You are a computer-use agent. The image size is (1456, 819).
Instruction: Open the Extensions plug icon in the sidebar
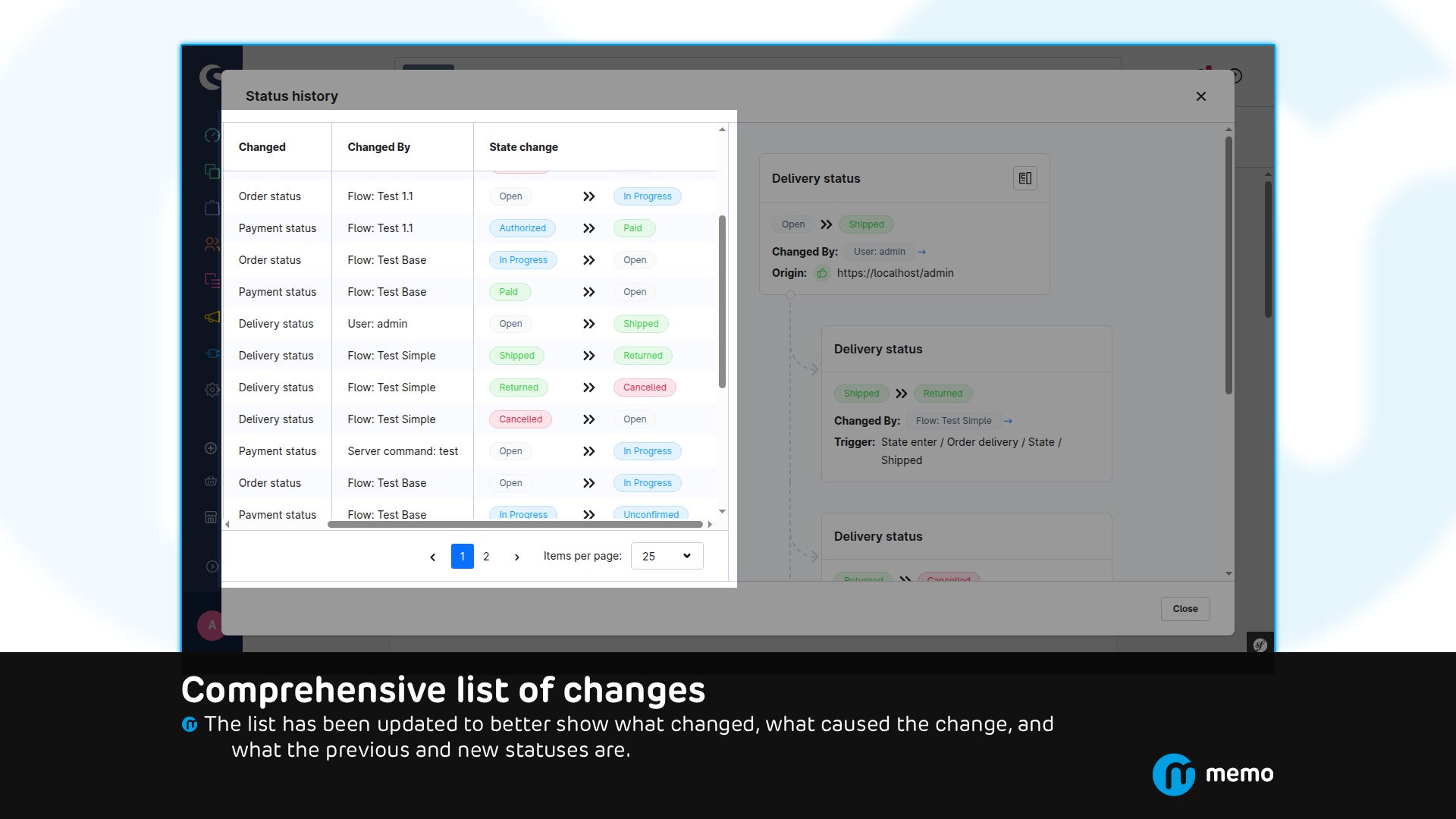(x=212, y=353)
